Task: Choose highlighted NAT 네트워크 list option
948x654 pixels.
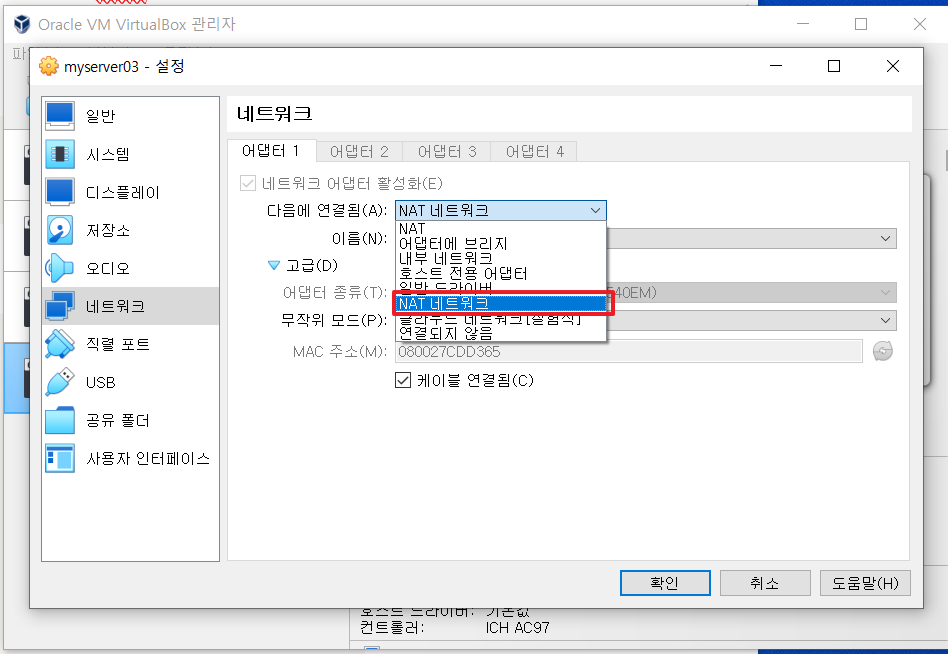Action: coord(501,303)
